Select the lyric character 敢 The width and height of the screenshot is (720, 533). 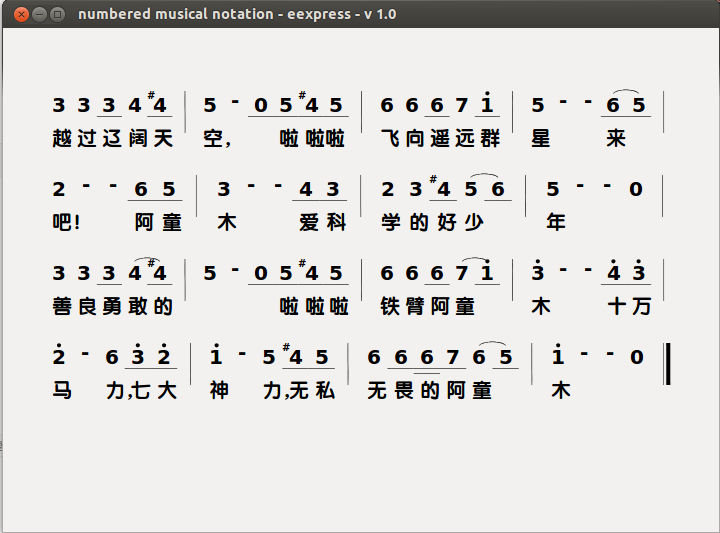coord(138,306)
